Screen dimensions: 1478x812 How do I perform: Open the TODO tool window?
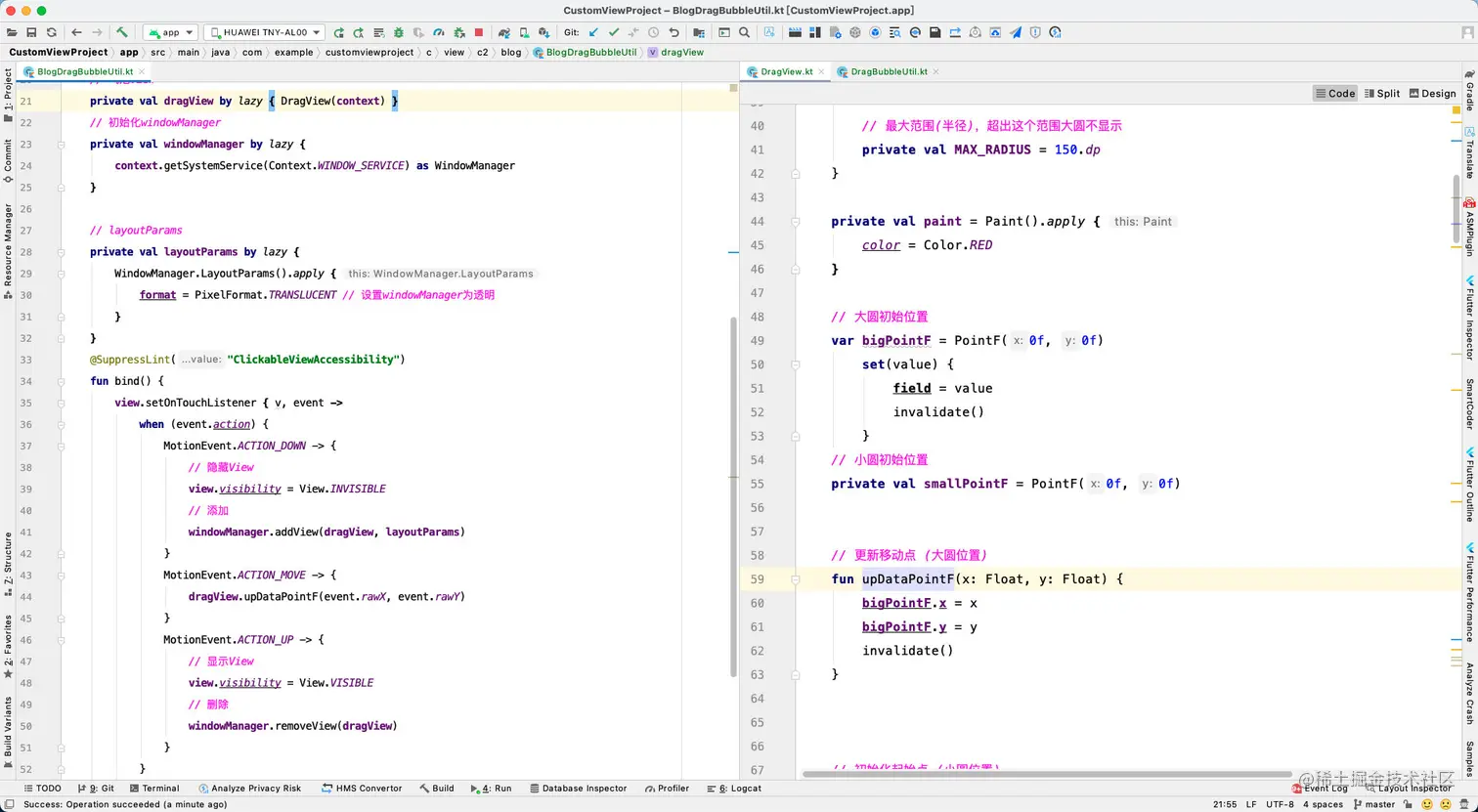coord(41,788)
